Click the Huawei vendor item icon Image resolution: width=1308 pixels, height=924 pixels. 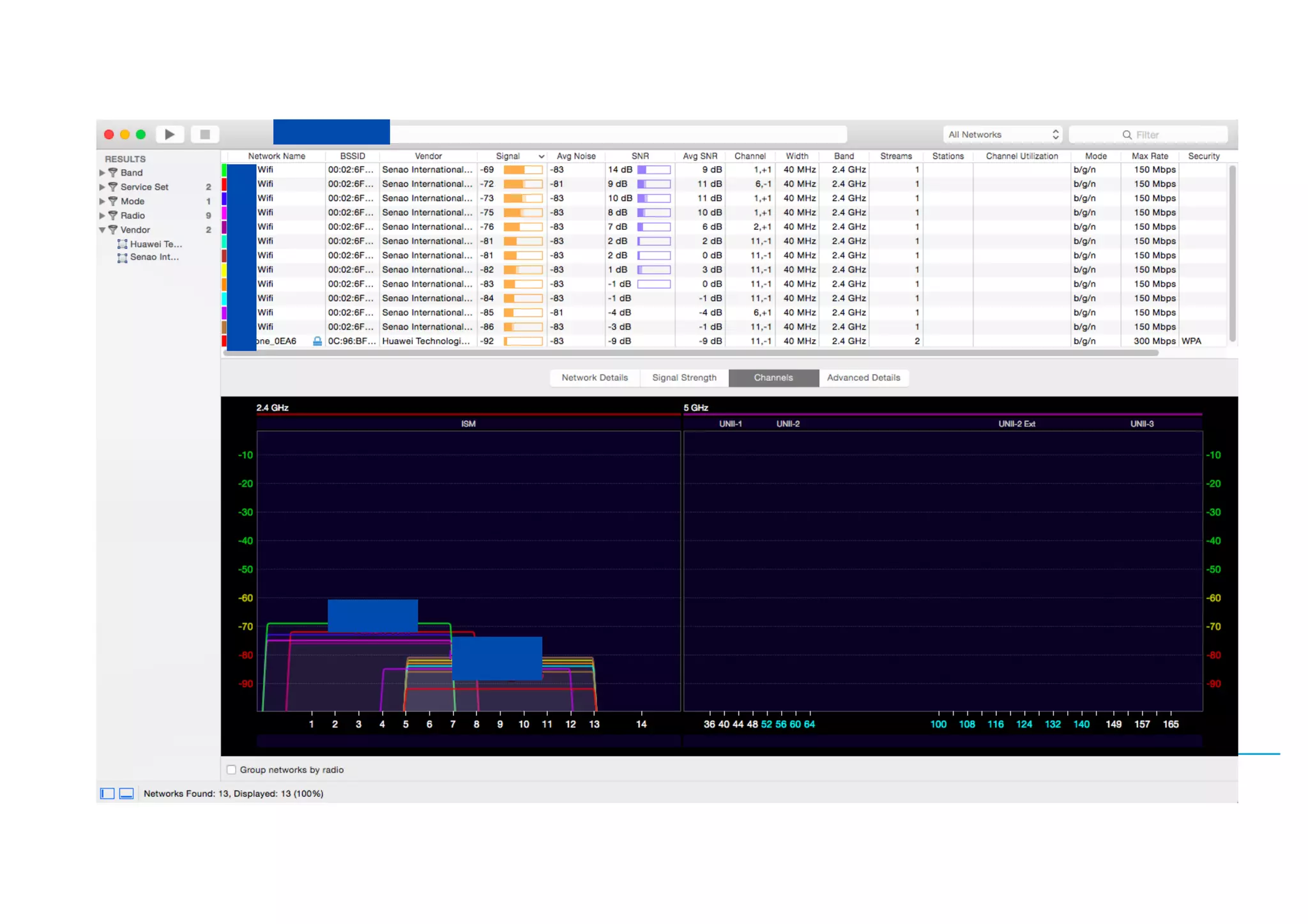pos(123,244)
